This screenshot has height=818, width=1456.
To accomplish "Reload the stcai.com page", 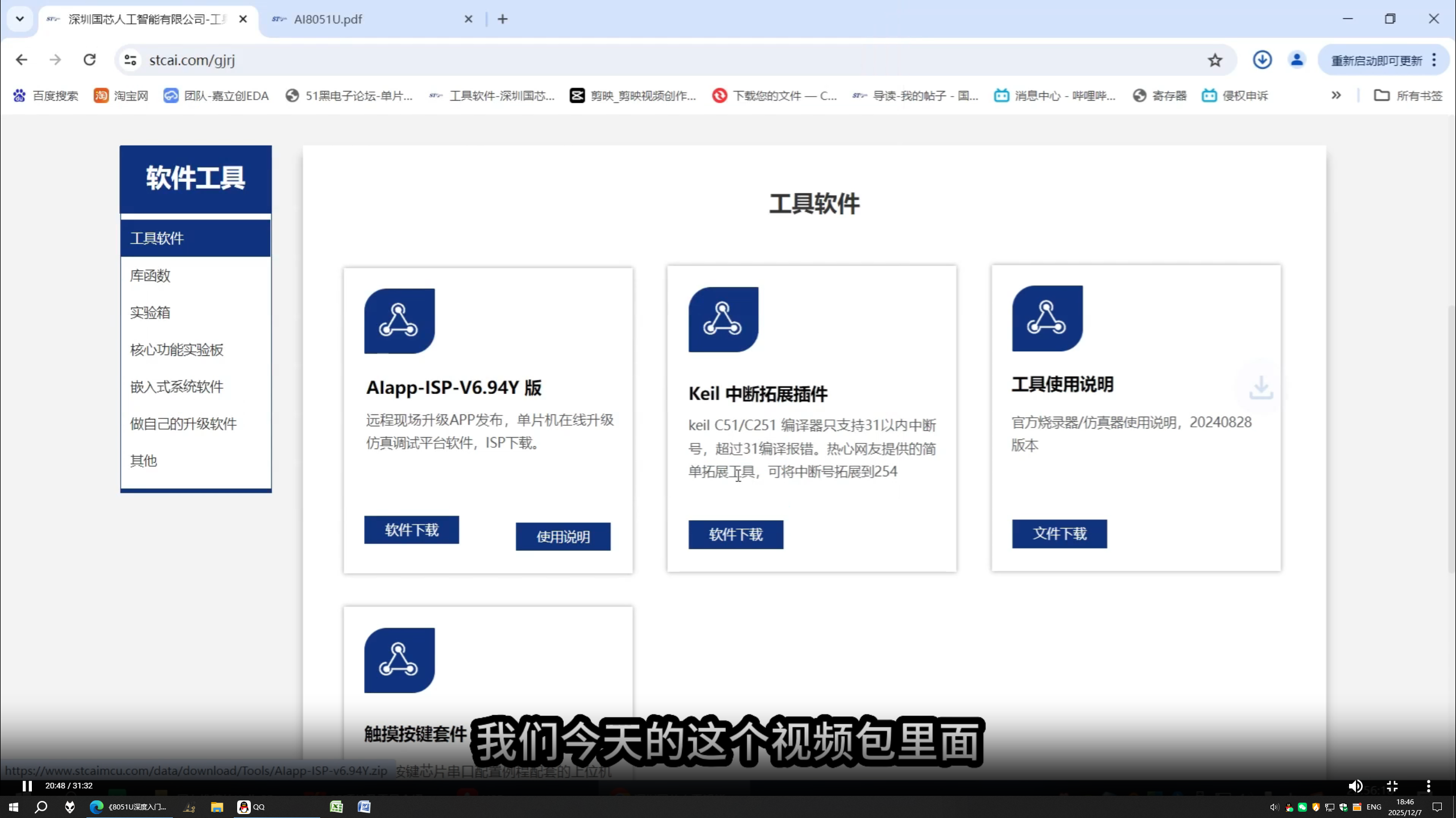I will pyautogui.click(x=89, y=60).
